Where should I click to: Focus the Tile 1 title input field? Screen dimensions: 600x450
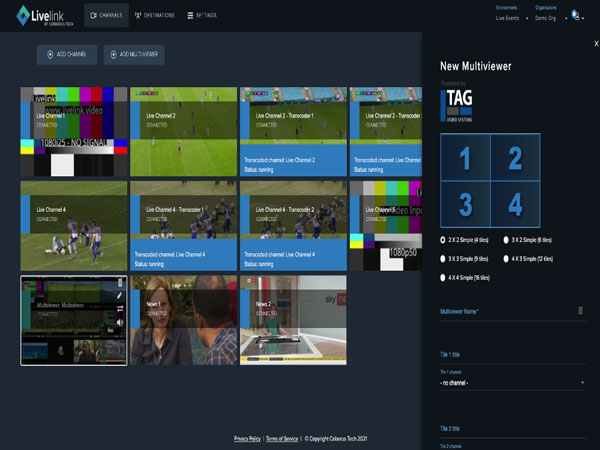(x=513, y=355)
